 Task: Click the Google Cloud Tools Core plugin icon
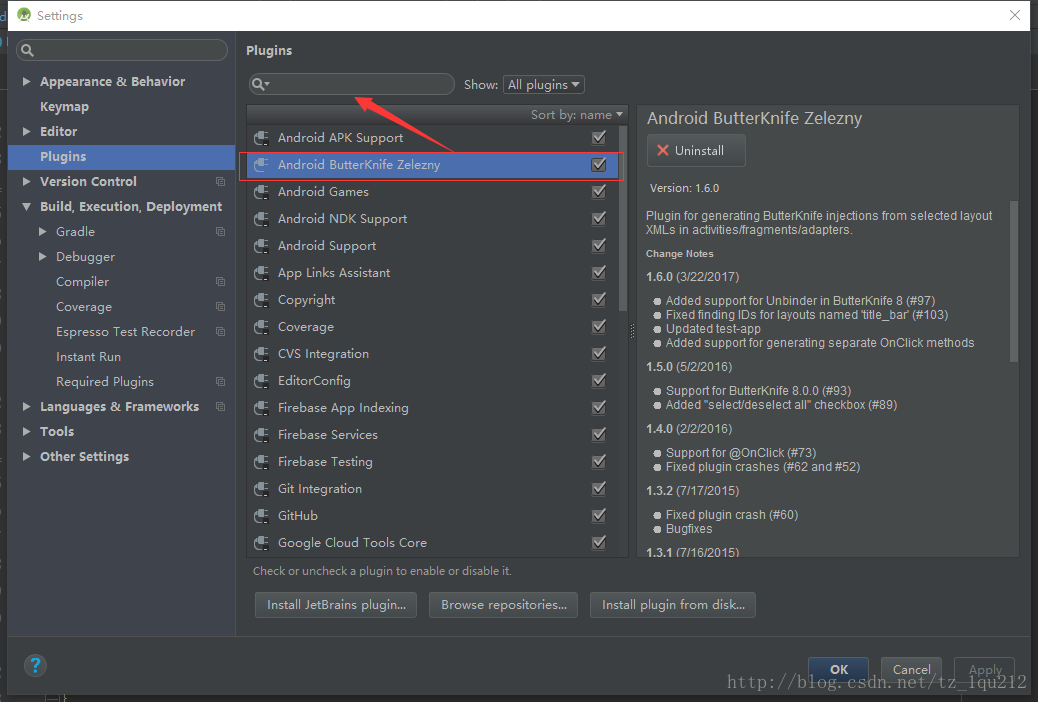(x=261, y=543)
